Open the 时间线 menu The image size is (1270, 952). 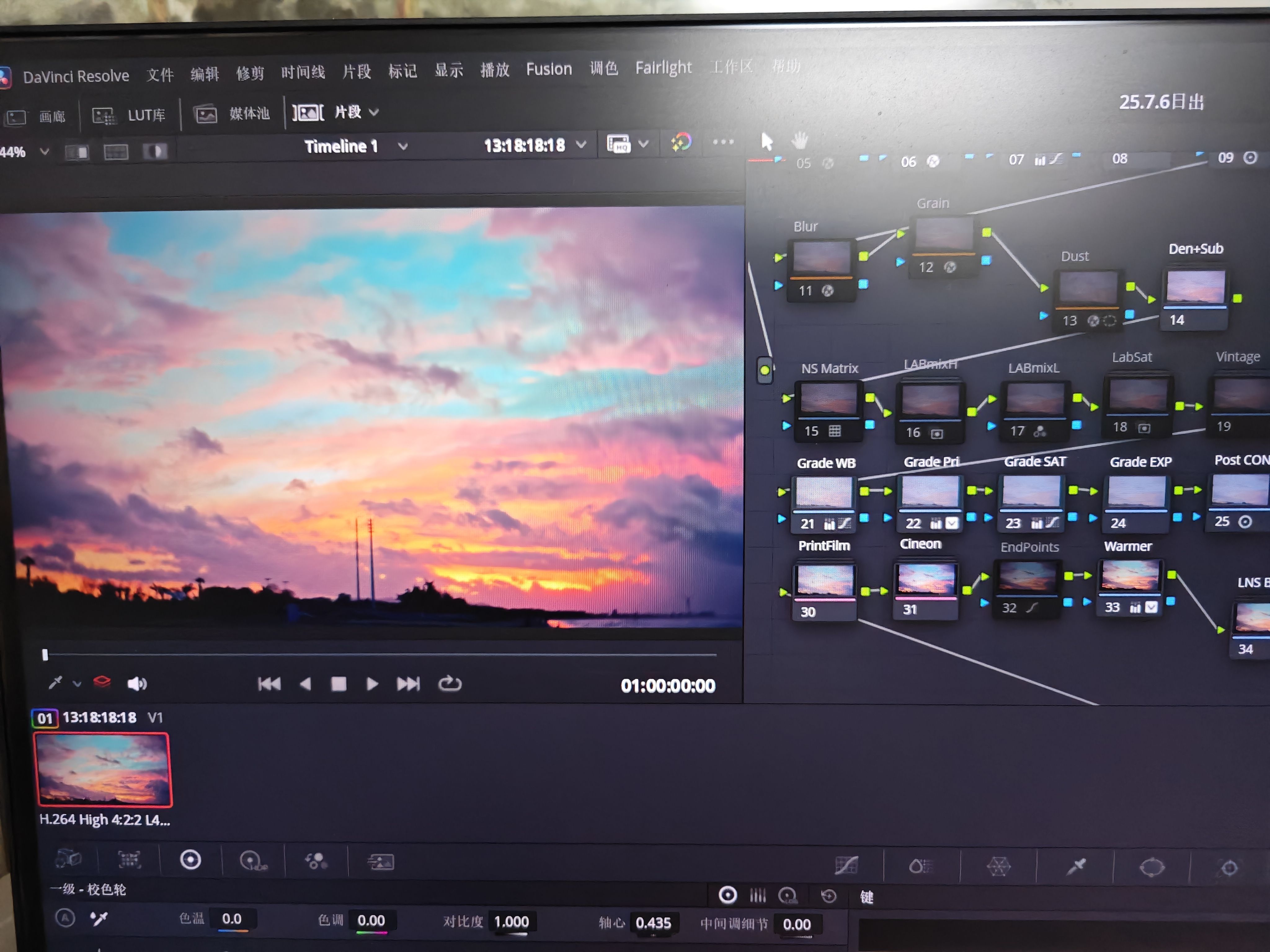click(303, 72)
